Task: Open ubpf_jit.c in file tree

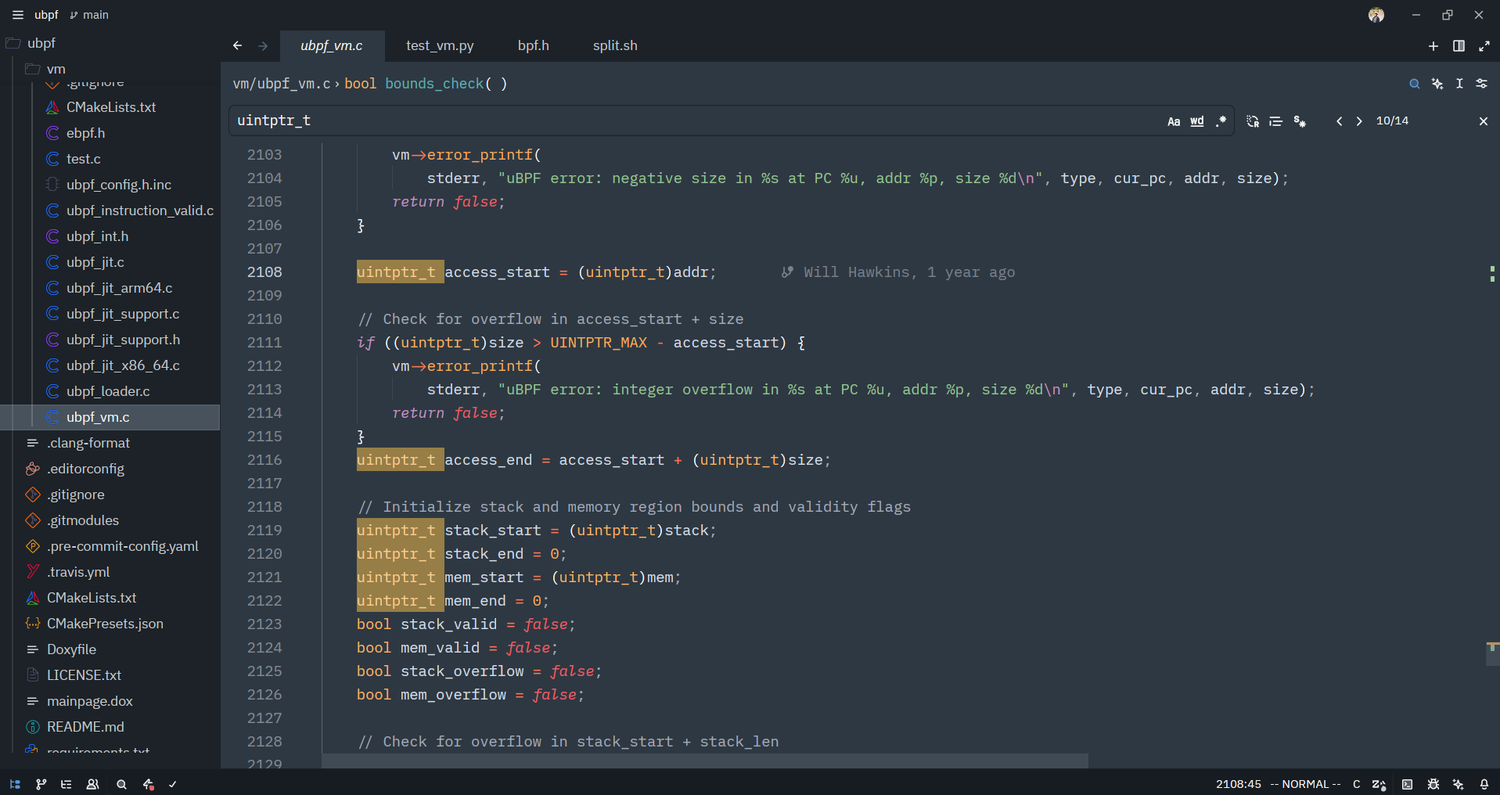Action: [x=95, y=262]
